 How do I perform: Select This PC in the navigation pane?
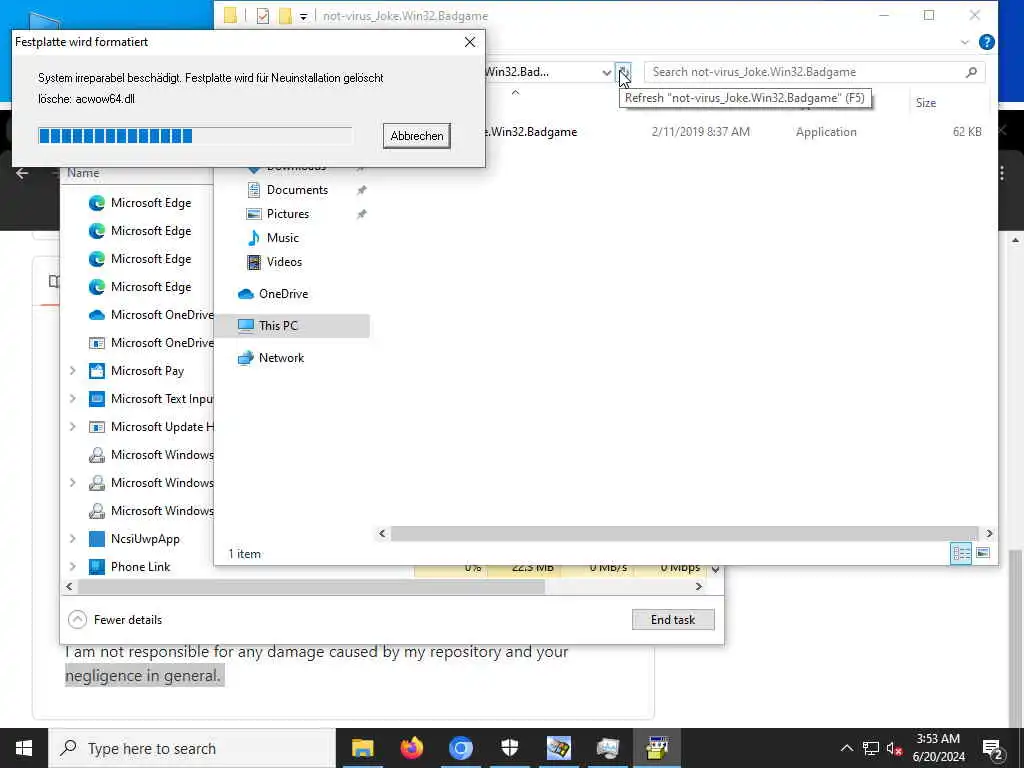coord(278,326)
